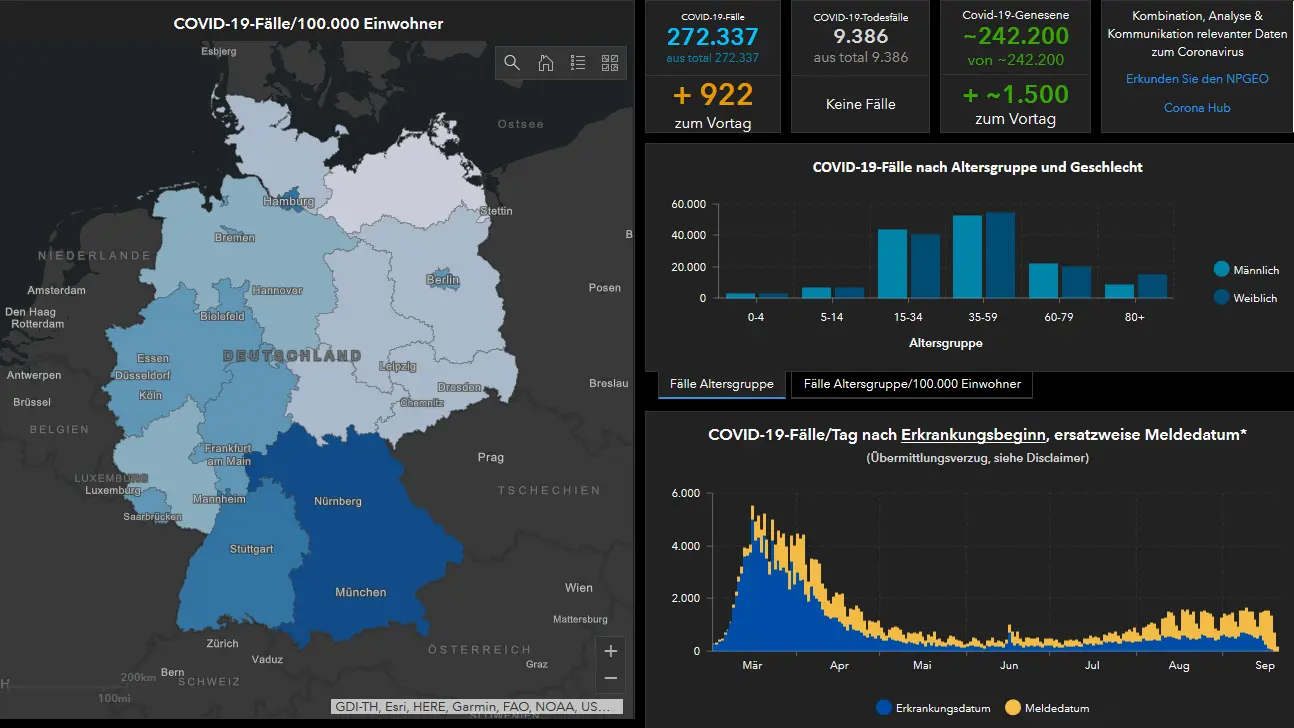Hide Meldedatum series via legend marker

1012,708
